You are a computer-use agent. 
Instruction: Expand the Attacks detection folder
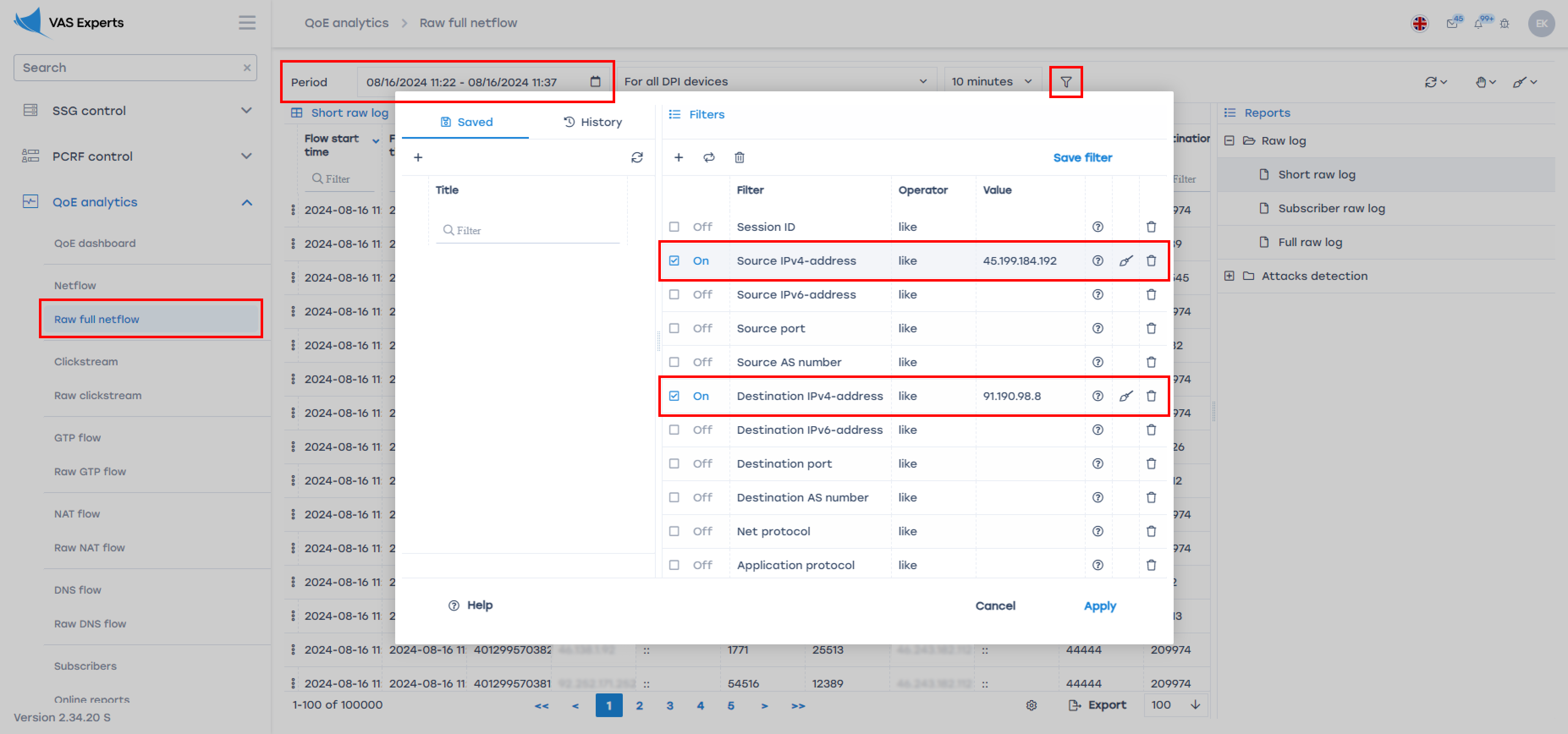coord(1229,276)
